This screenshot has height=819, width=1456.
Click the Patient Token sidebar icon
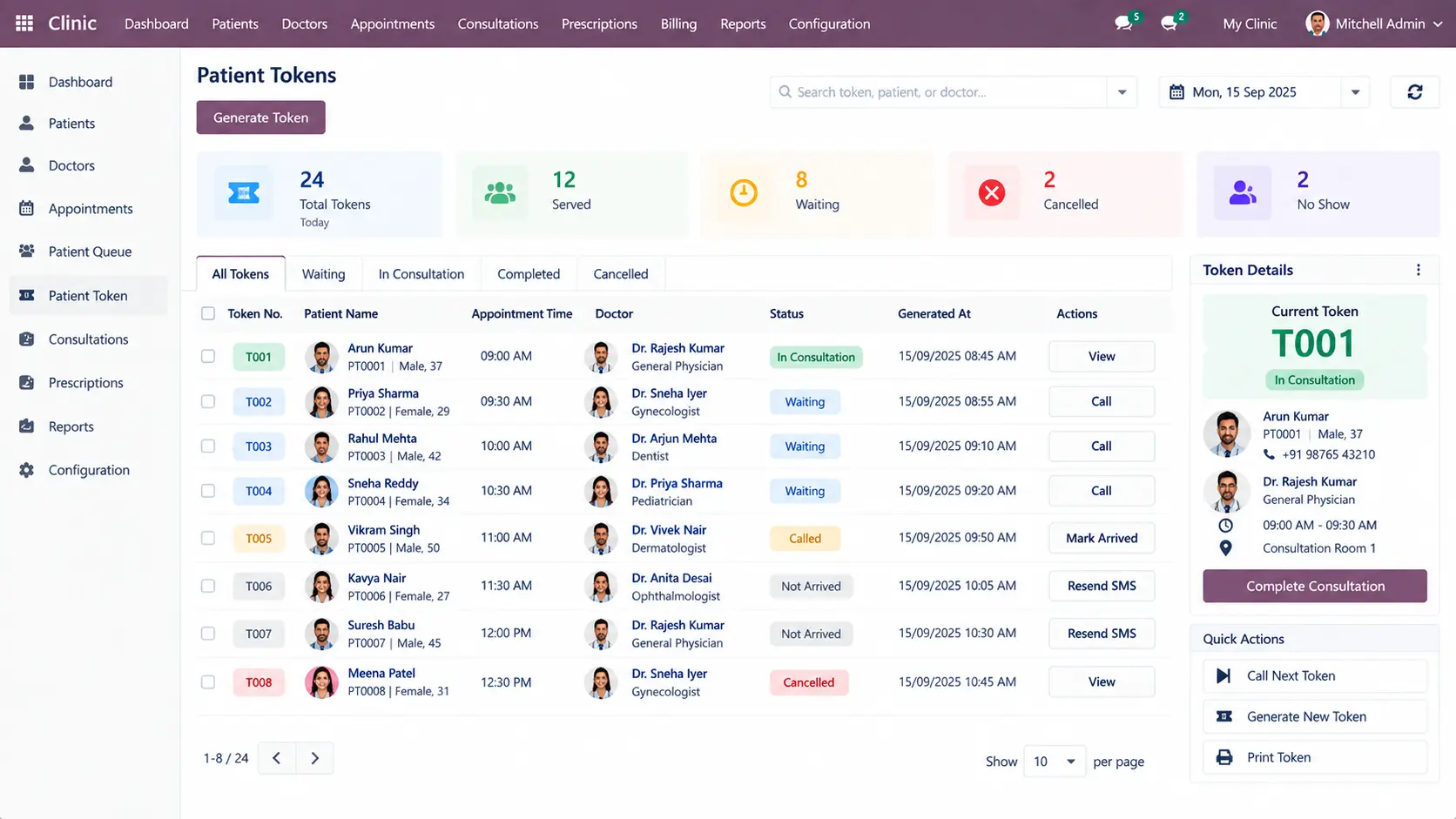click(27, 296)
